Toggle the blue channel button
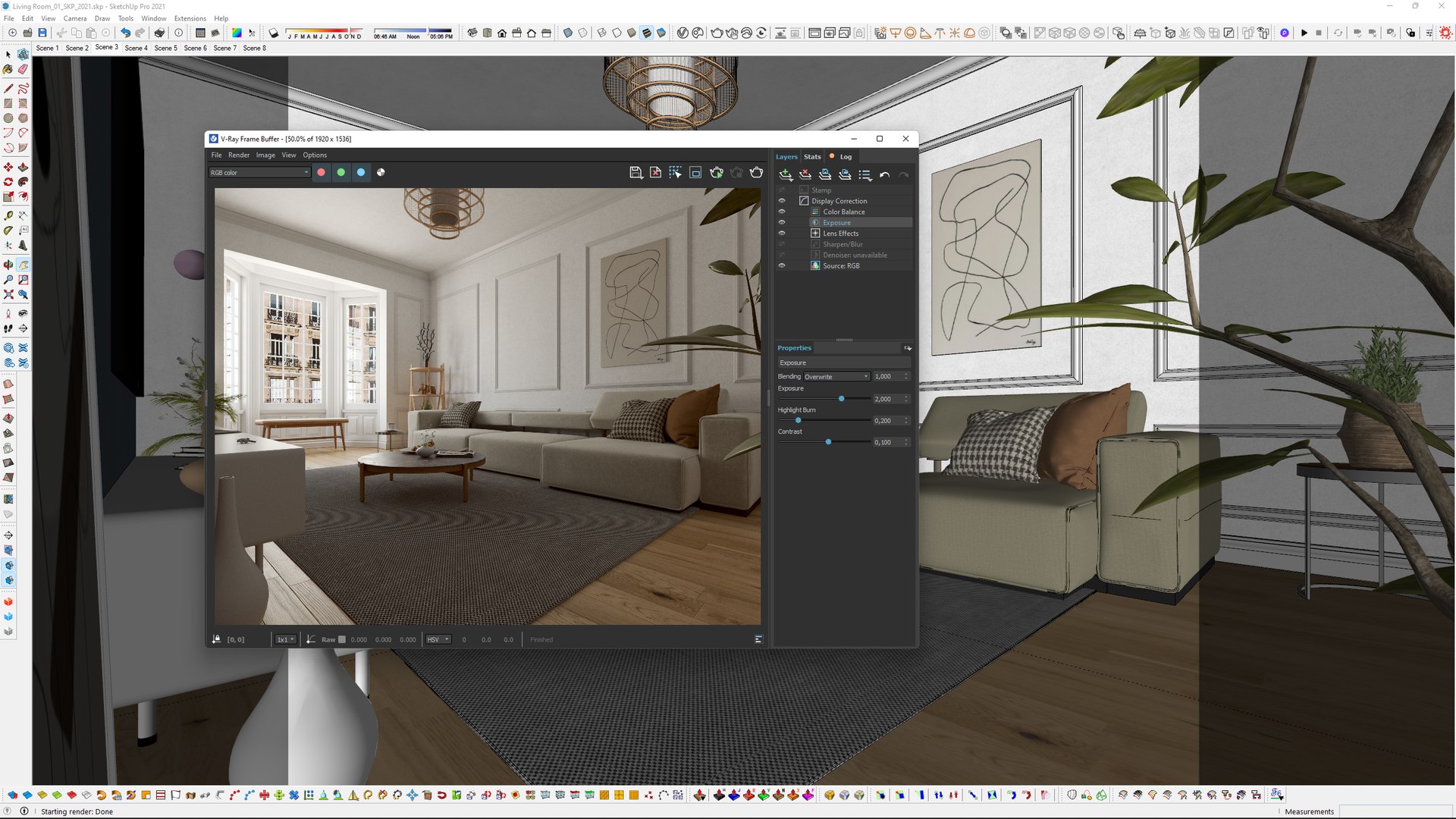 coord(360,173)
